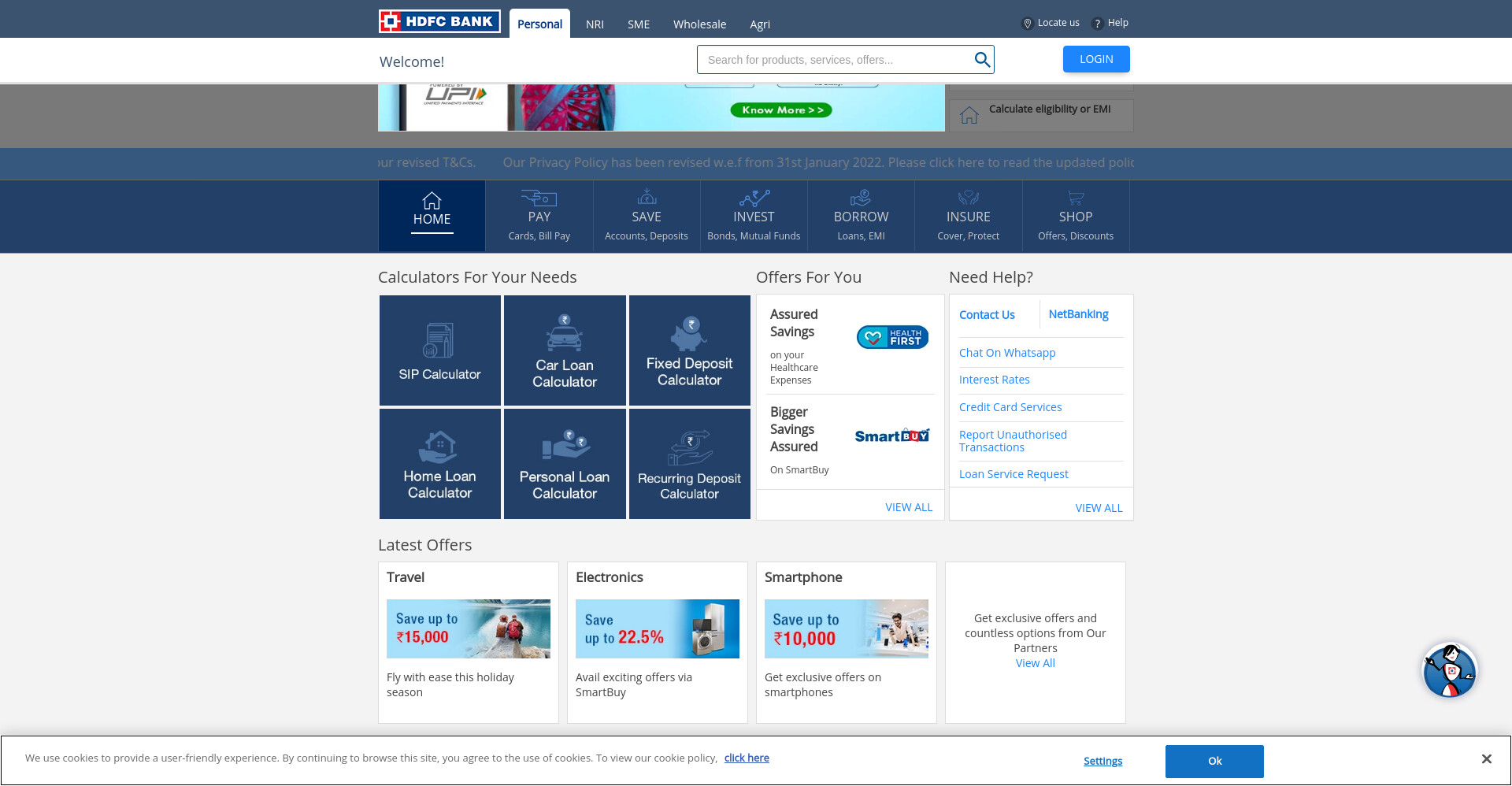Image resolution: width=1512 pixels, height=786 pixels.
Task: Click Fly with ease this holiday season
Action: 450,684
